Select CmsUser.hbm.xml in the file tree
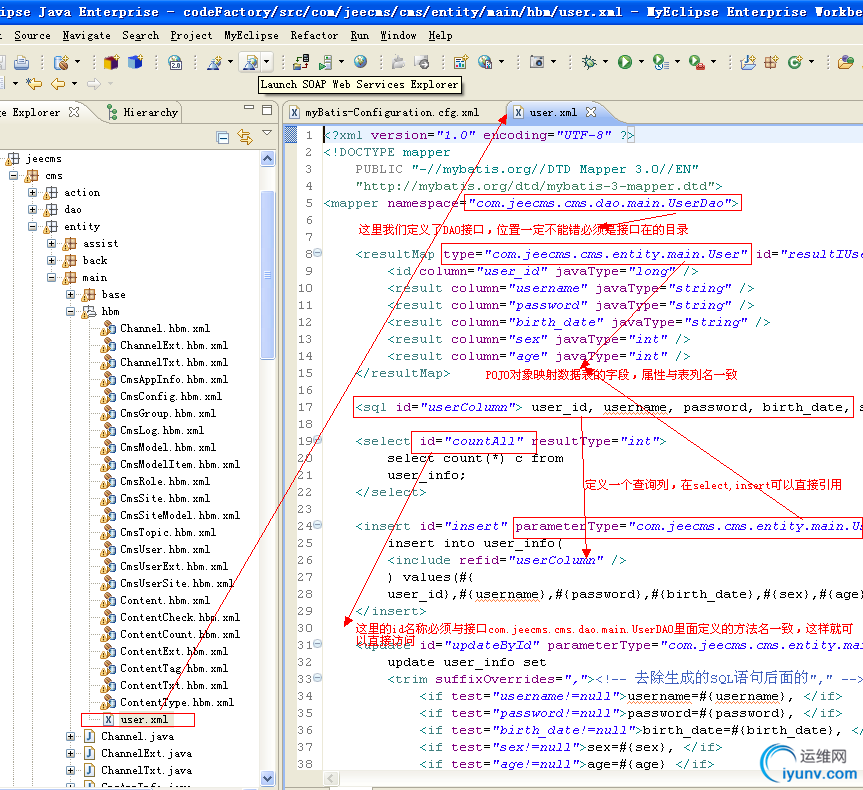 click(x=165, y=549)
